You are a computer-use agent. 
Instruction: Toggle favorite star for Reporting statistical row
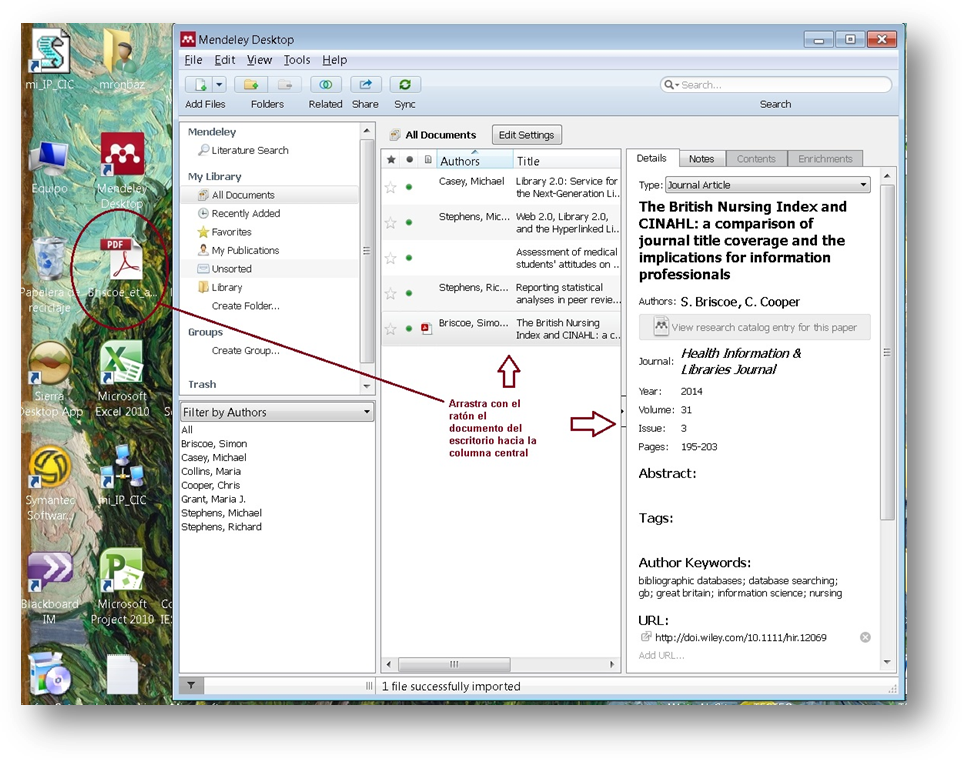tap(390, 294)
